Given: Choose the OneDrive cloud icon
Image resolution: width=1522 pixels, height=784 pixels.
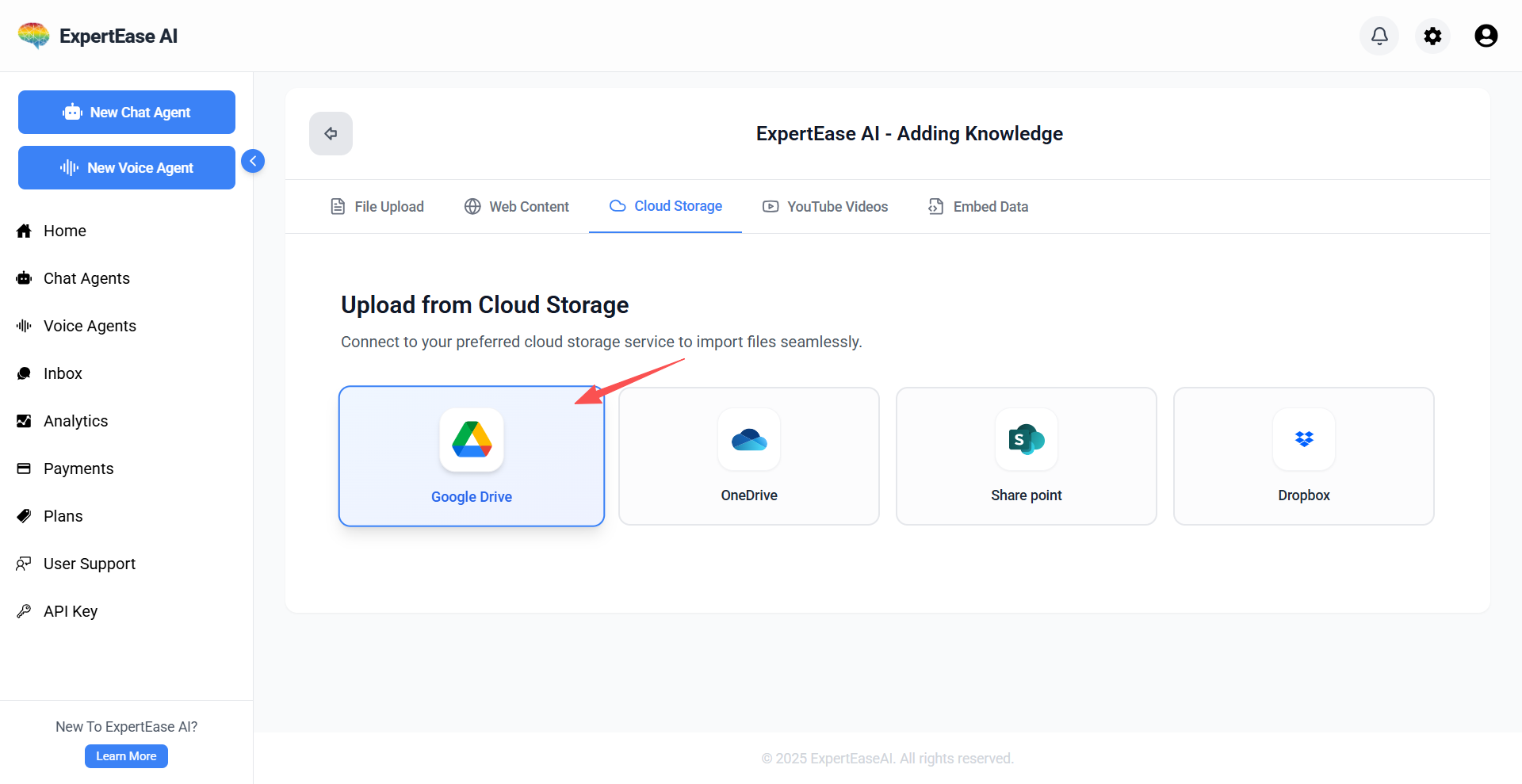Looking at the screenshot, I should click(749, 440).
